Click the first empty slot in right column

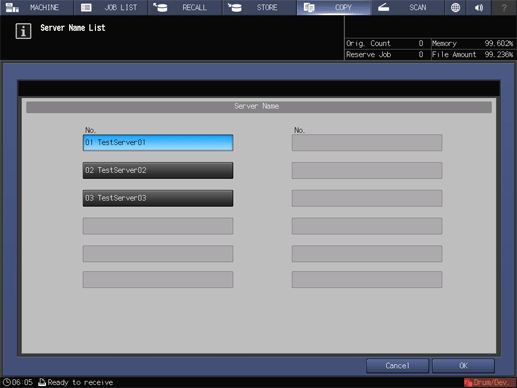(367, 143)
